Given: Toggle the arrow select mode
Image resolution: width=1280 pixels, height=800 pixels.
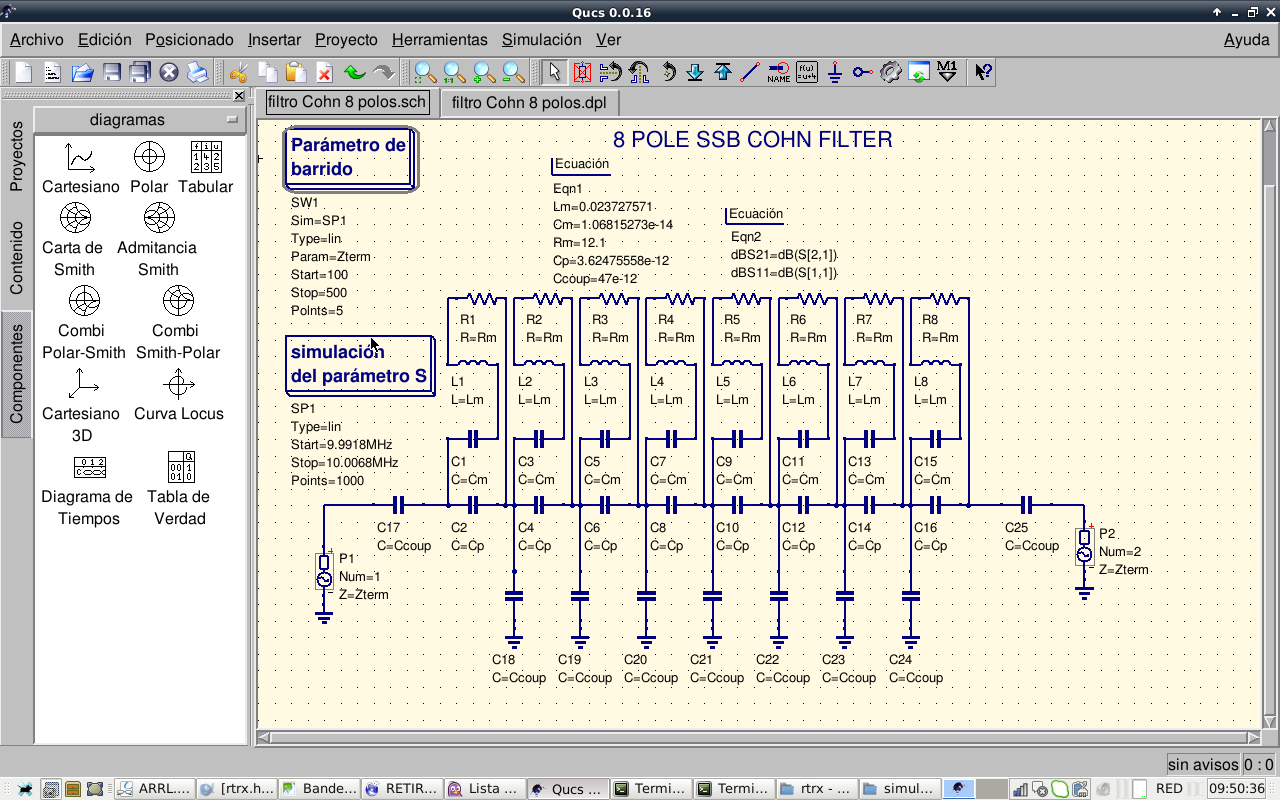Looking at the screenshot, I should click(555, 72).
